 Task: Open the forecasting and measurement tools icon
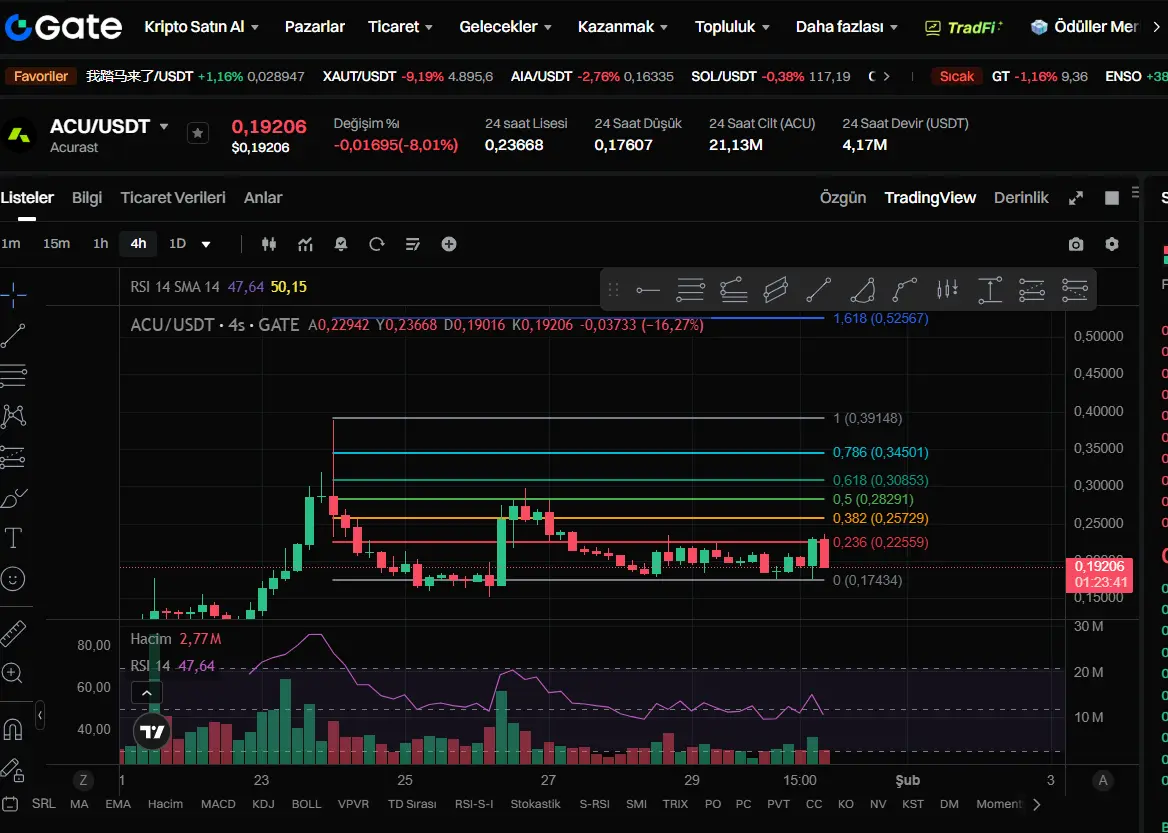(13, 456)
